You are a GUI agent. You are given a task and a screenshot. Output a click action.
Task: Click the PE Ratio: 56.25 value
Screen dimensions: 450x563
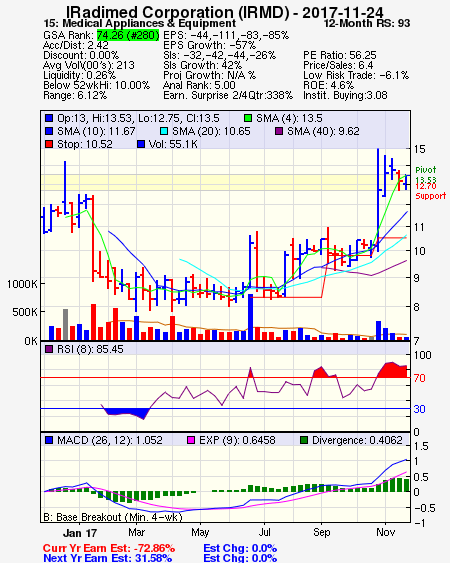[340, 55]
